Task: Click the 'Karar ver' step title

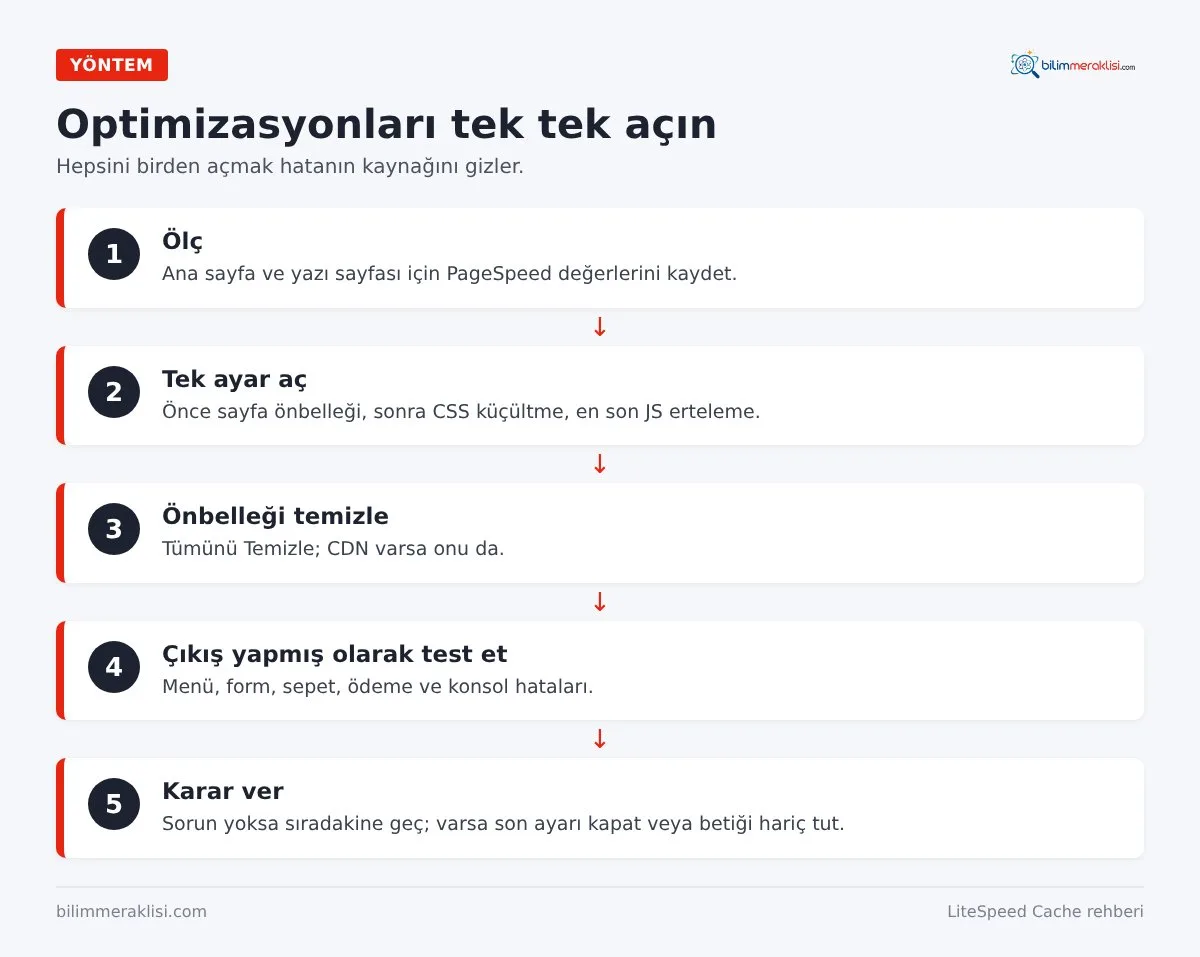Action: click(223, 791)
